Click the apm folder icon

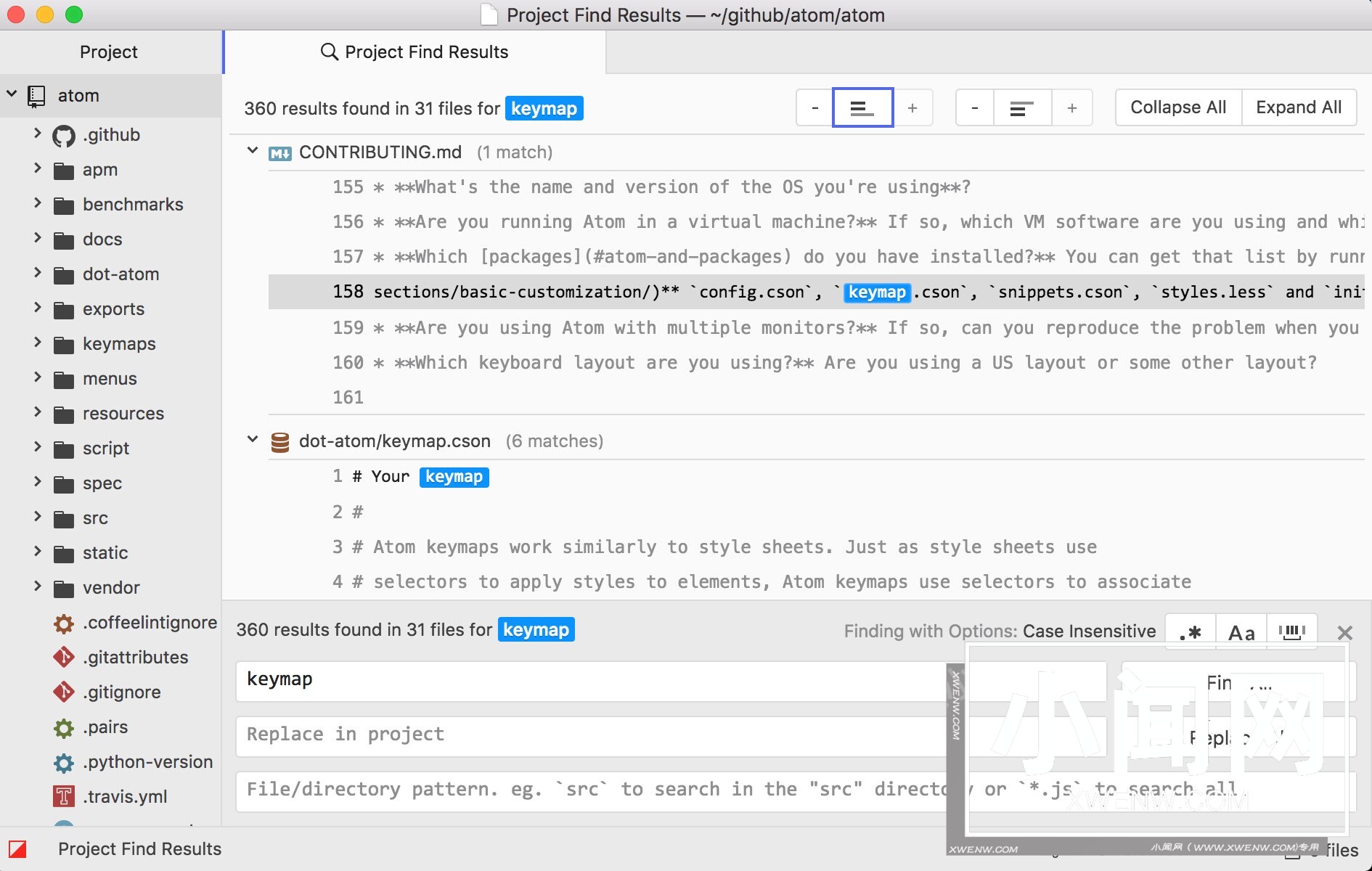pyautogui.click(x=64, y=171)
